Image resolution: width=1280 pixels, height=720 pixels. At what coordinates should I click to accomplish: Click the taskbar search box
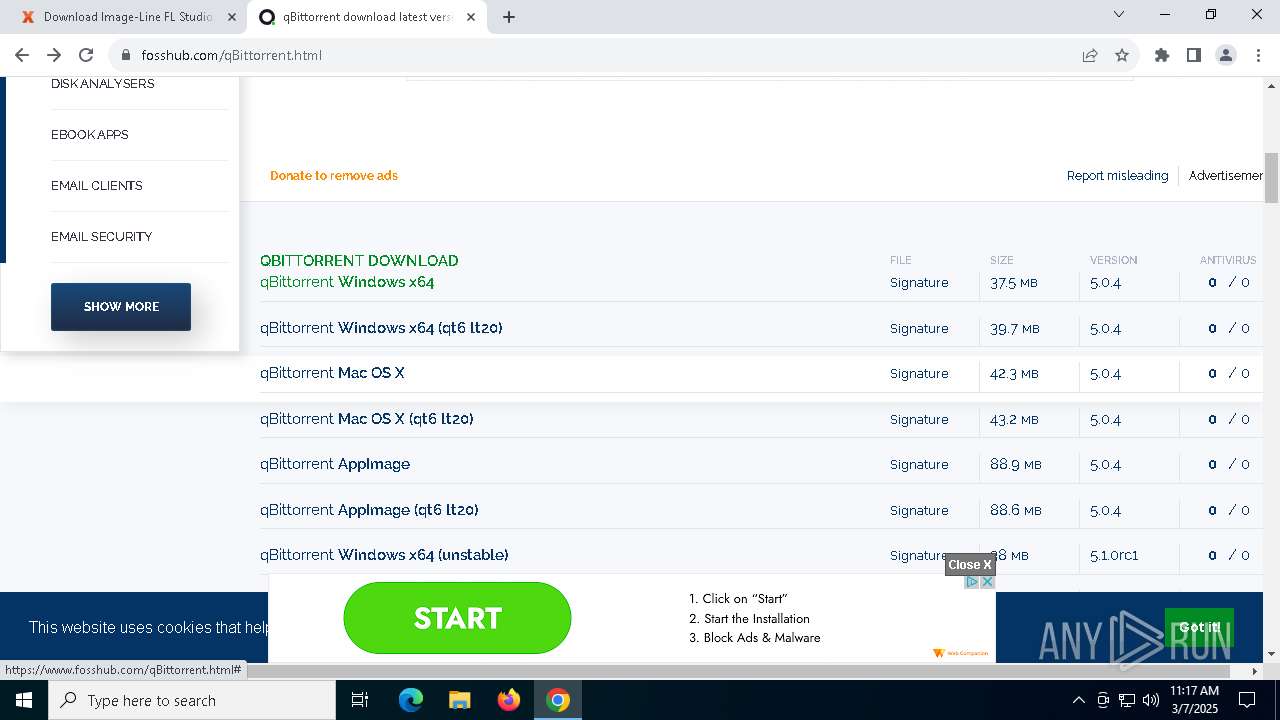[x=192, y=700]
